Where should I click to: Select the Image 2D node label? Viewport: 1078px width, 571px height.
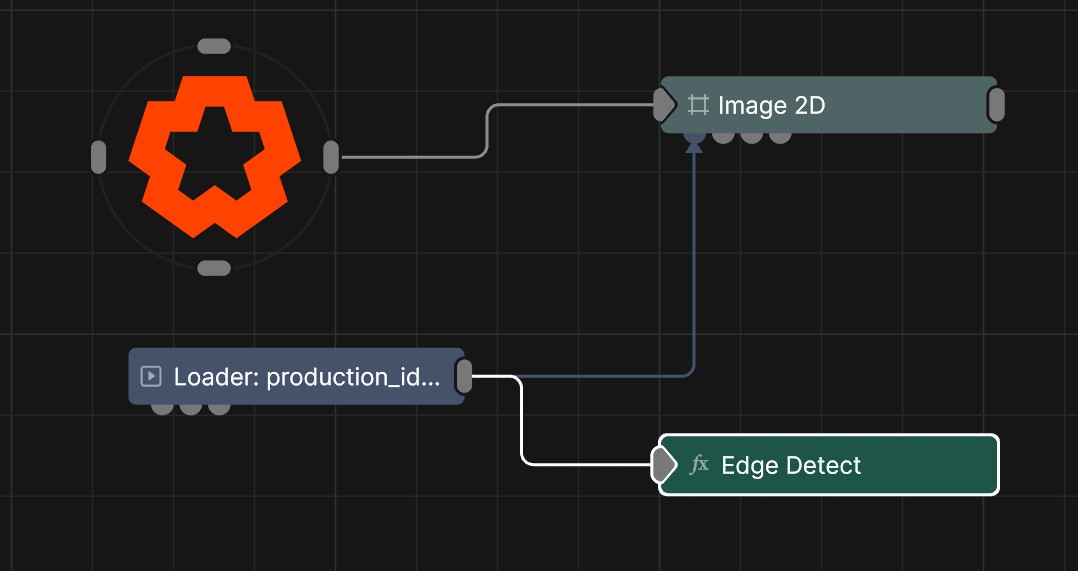click(x=771, y=105)
